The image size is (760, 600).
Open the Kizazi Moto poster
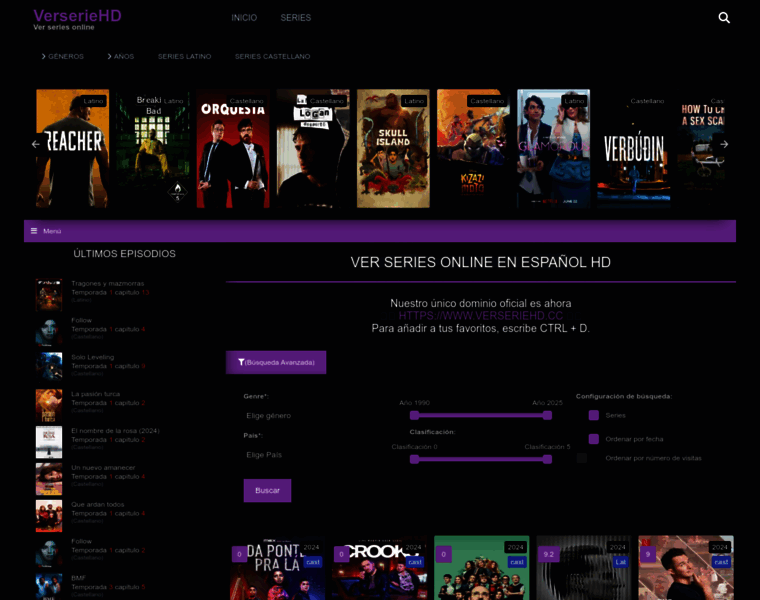pyautogui.click(x=474, y=148)
